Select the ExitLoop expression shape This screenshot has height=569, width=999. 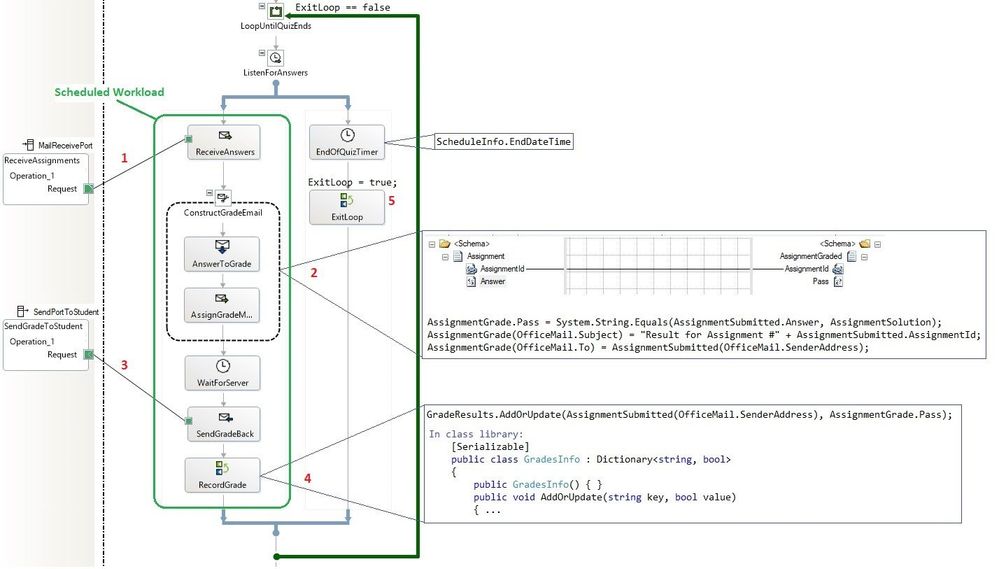347,207
